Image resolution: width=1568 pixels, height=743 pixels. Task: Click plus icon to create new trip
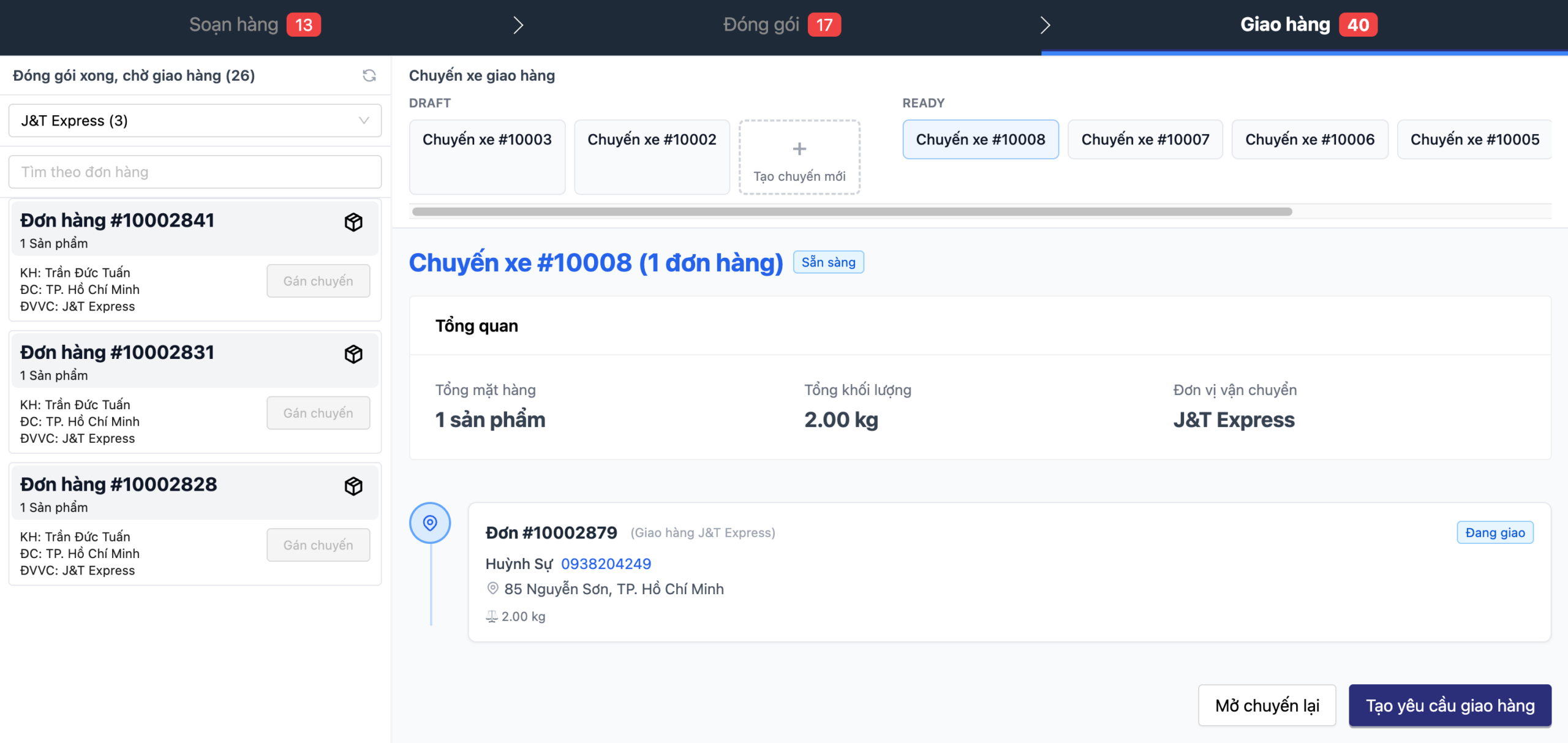(799, 149)
